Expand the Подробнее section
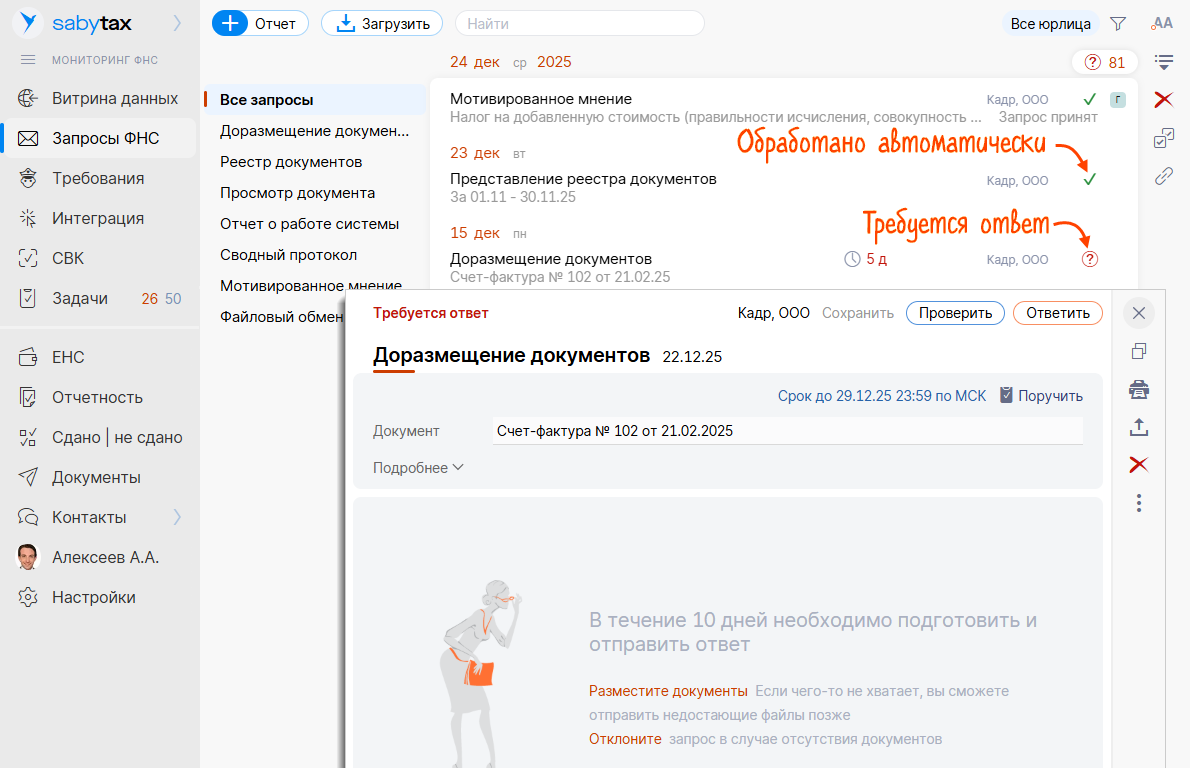Viewport: 1190px width, 768px height. (419, 467)
